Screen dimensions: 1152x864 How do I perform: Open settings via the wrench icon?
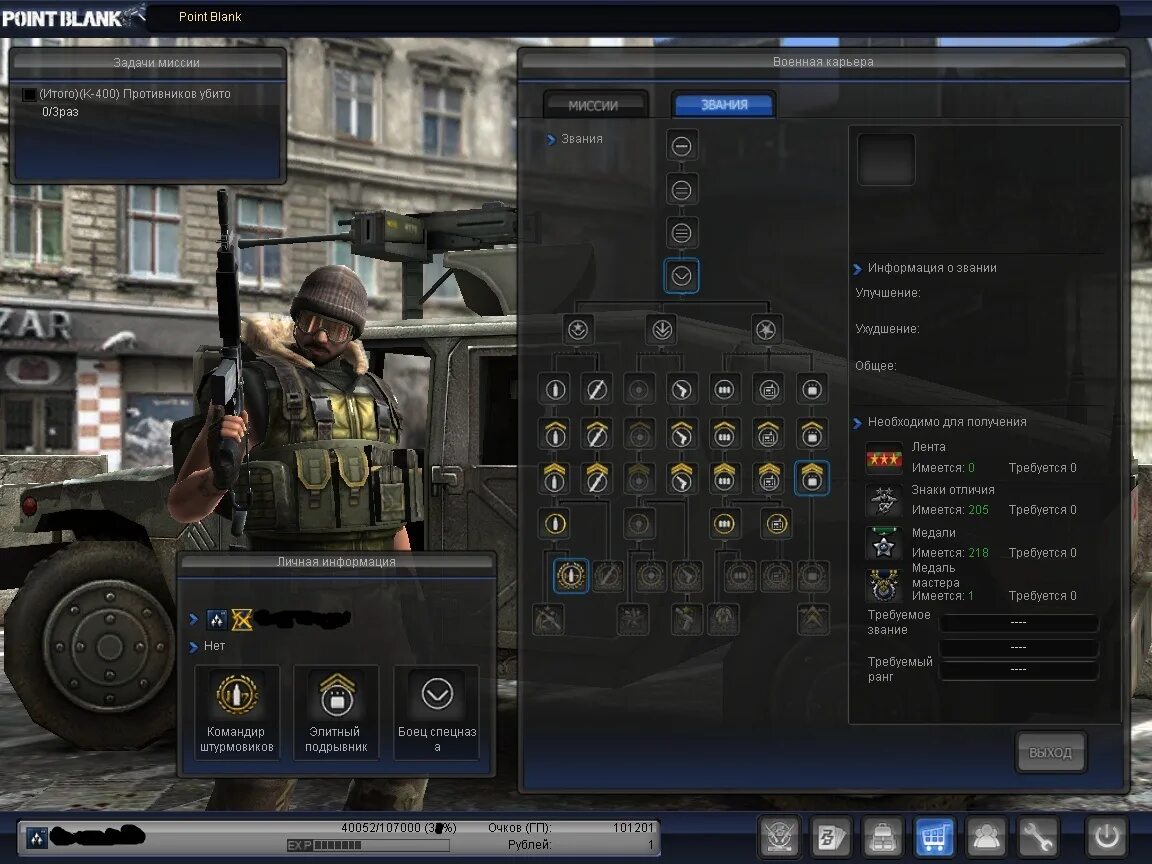[x=1037, y=836]
